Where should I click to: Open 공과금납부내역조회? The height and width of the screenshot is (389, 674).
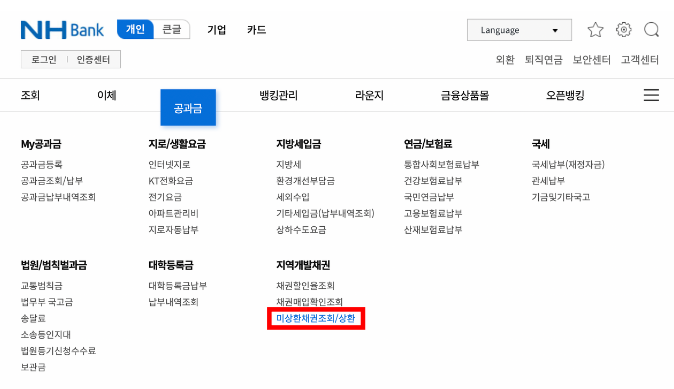58,197
